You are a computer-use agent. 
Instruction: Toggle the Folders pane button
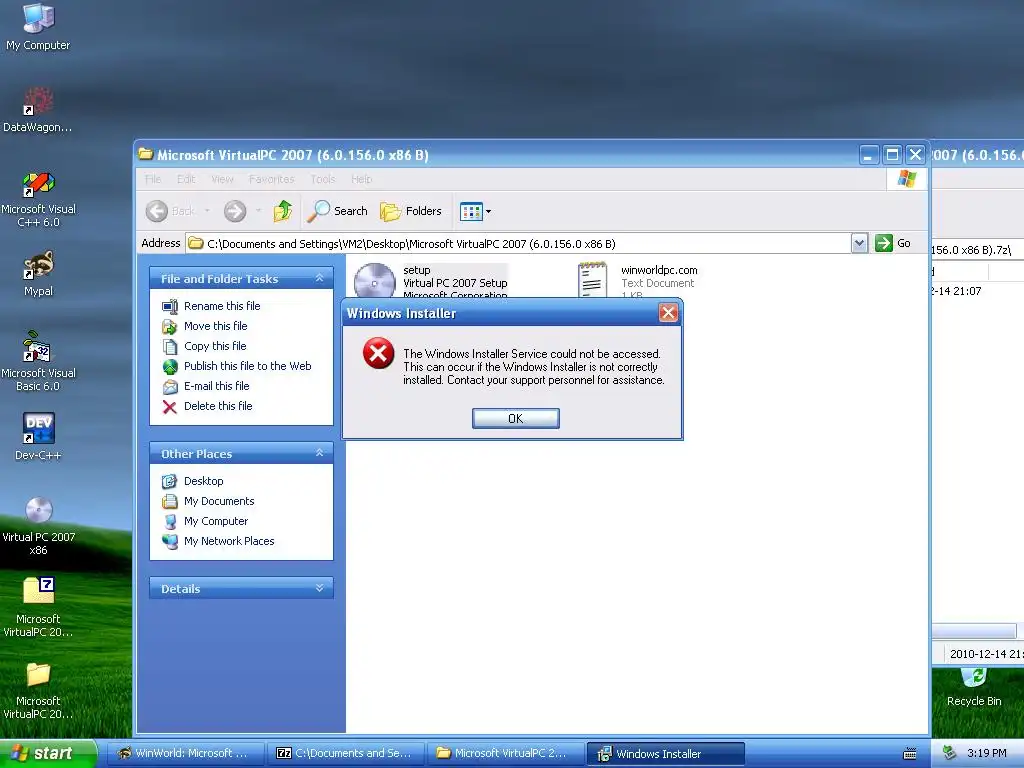[x=411, y=211]
